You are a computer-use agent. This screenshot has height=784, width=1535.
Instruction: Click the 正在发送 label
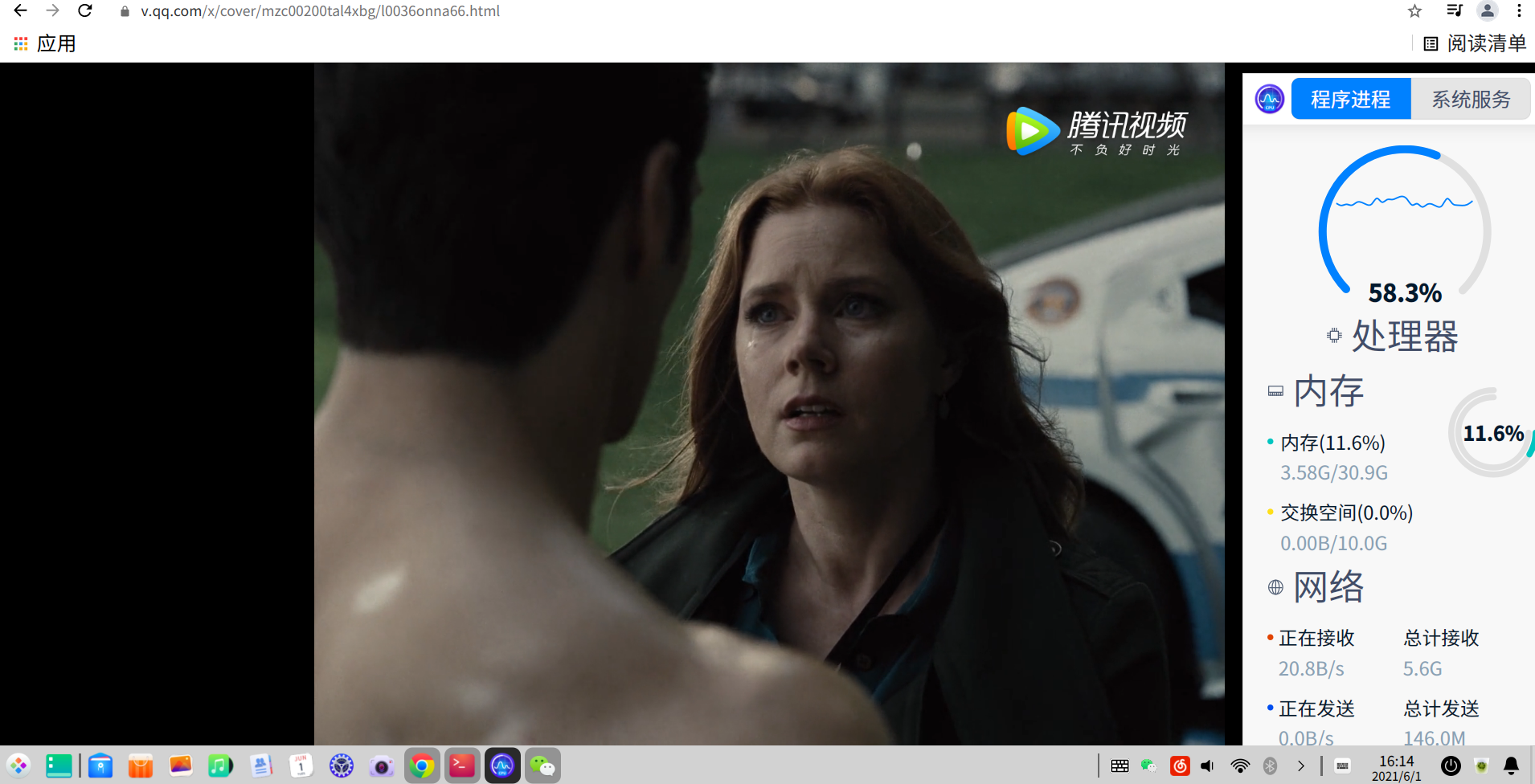click(1316, 708)
